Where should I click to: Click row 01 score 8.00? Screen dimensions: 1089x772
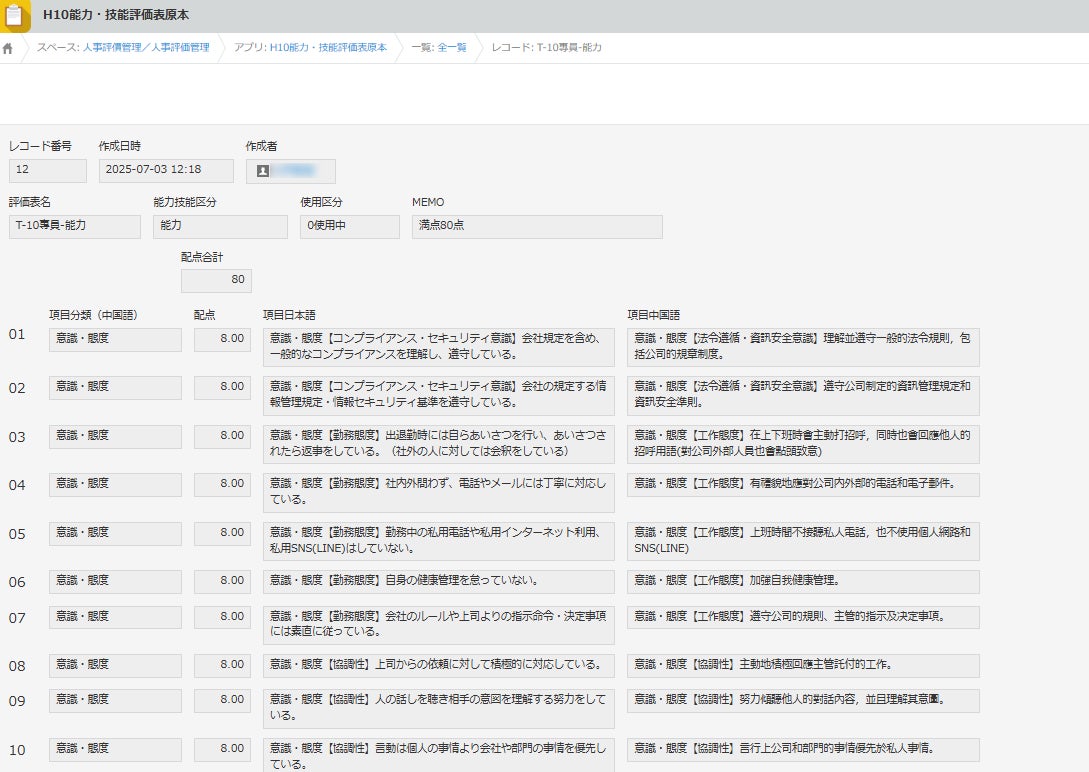(x=222, y=340)
